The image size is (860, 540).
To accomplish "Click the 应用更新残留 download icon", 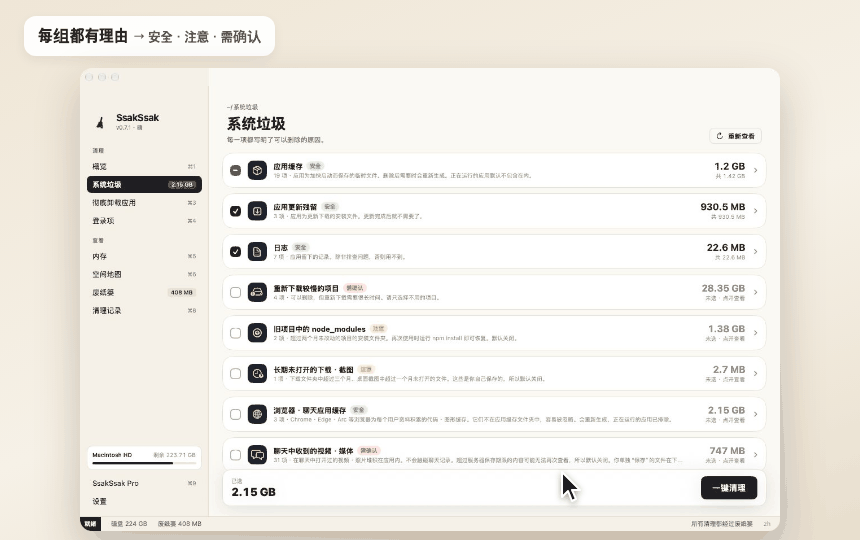I will coord(257,211).
